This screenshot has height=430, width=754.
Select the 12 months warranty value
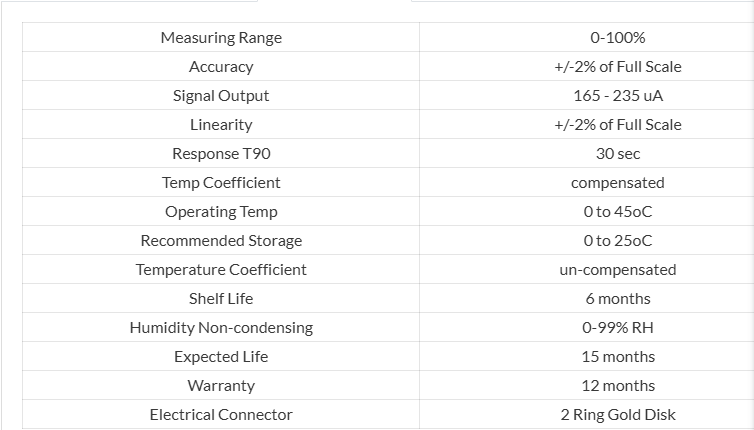click(618, 385)
